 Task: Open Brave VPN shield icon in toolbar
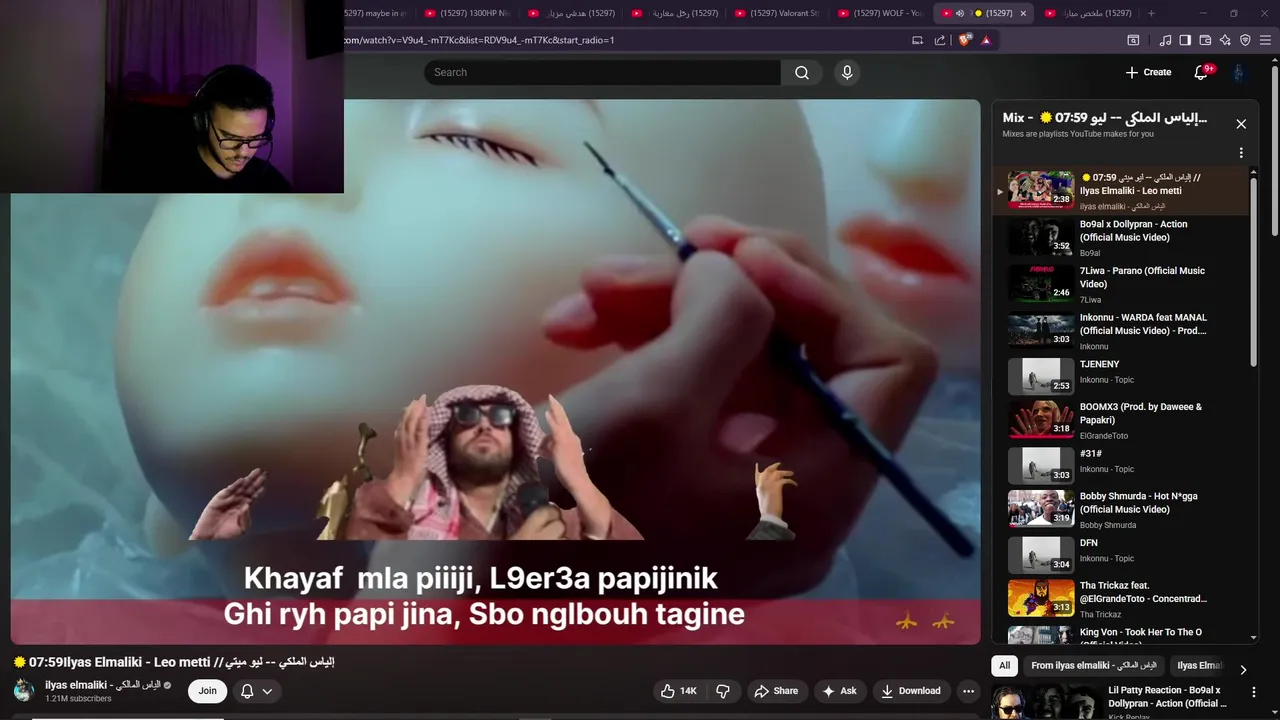(x=1245, y=40)
